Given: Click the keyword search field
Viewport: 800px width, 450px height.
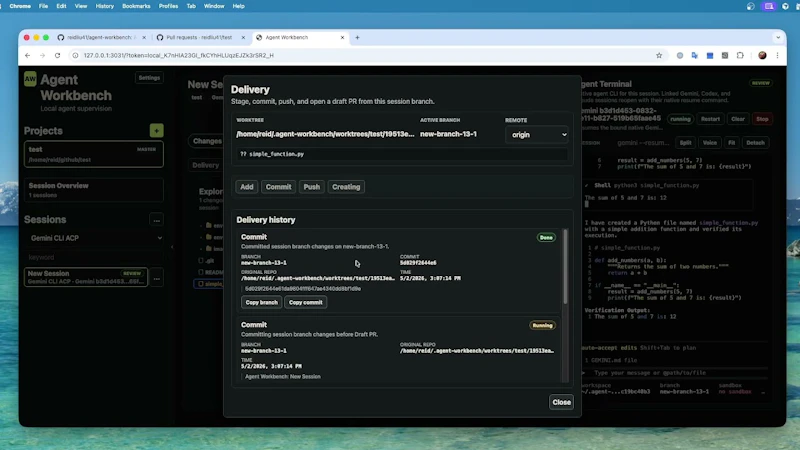Looking at the screenshot, I should [x=92, y=257].
